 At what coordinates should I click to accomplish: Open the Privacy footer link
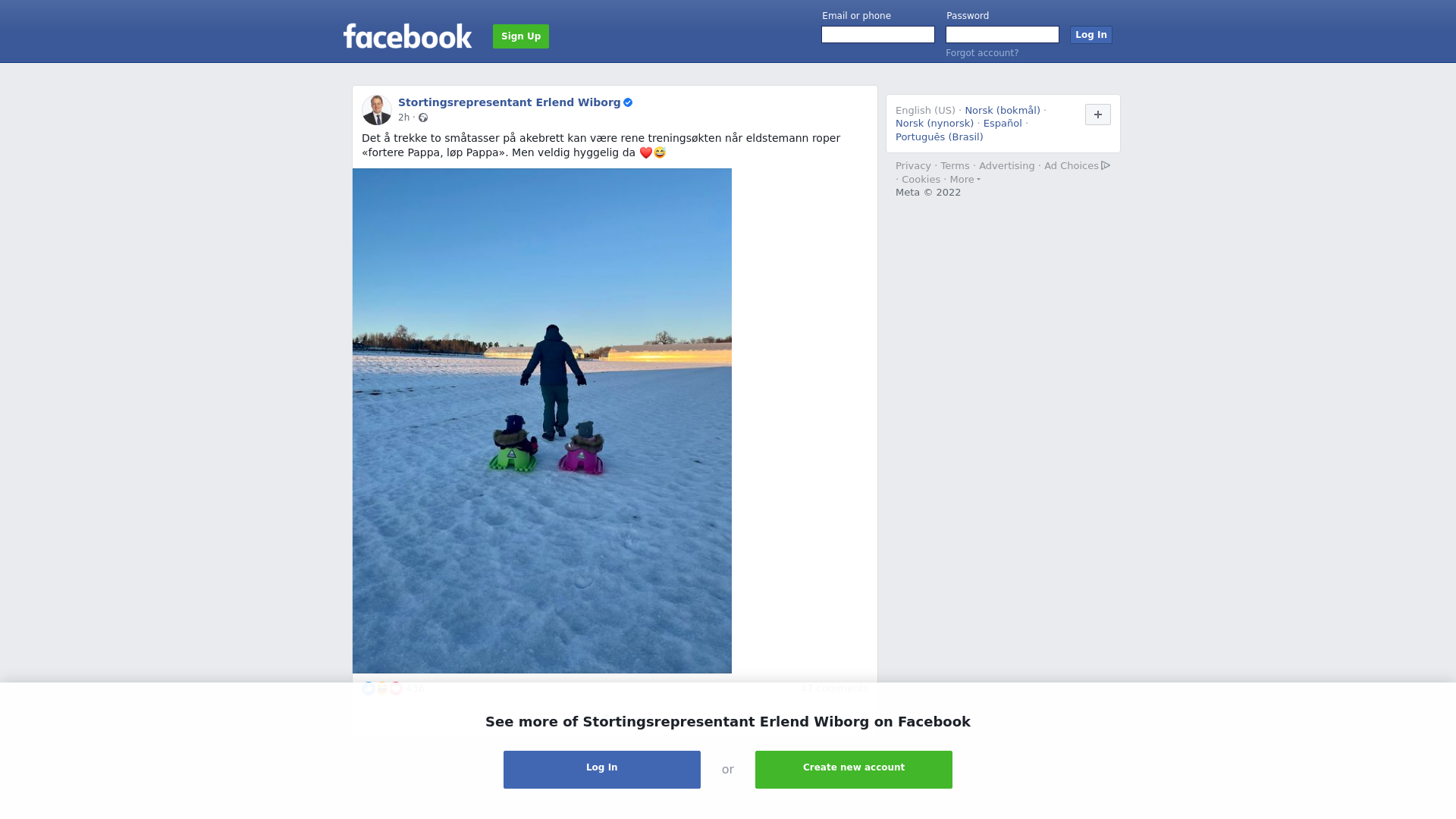coord(913,166)
